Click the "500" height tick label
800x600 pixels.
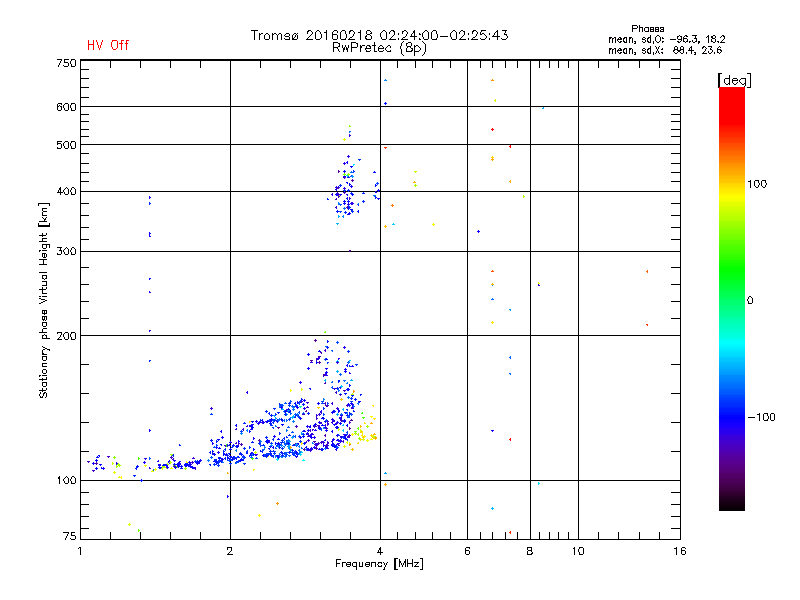[x=66, y=145]
